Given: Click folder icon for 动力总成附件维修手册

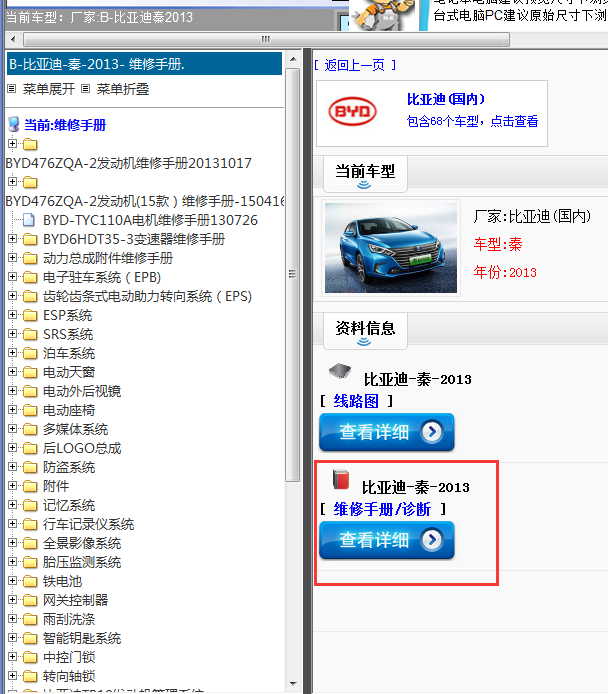Looking at the screenshot, I should click(x=30, y=258).
